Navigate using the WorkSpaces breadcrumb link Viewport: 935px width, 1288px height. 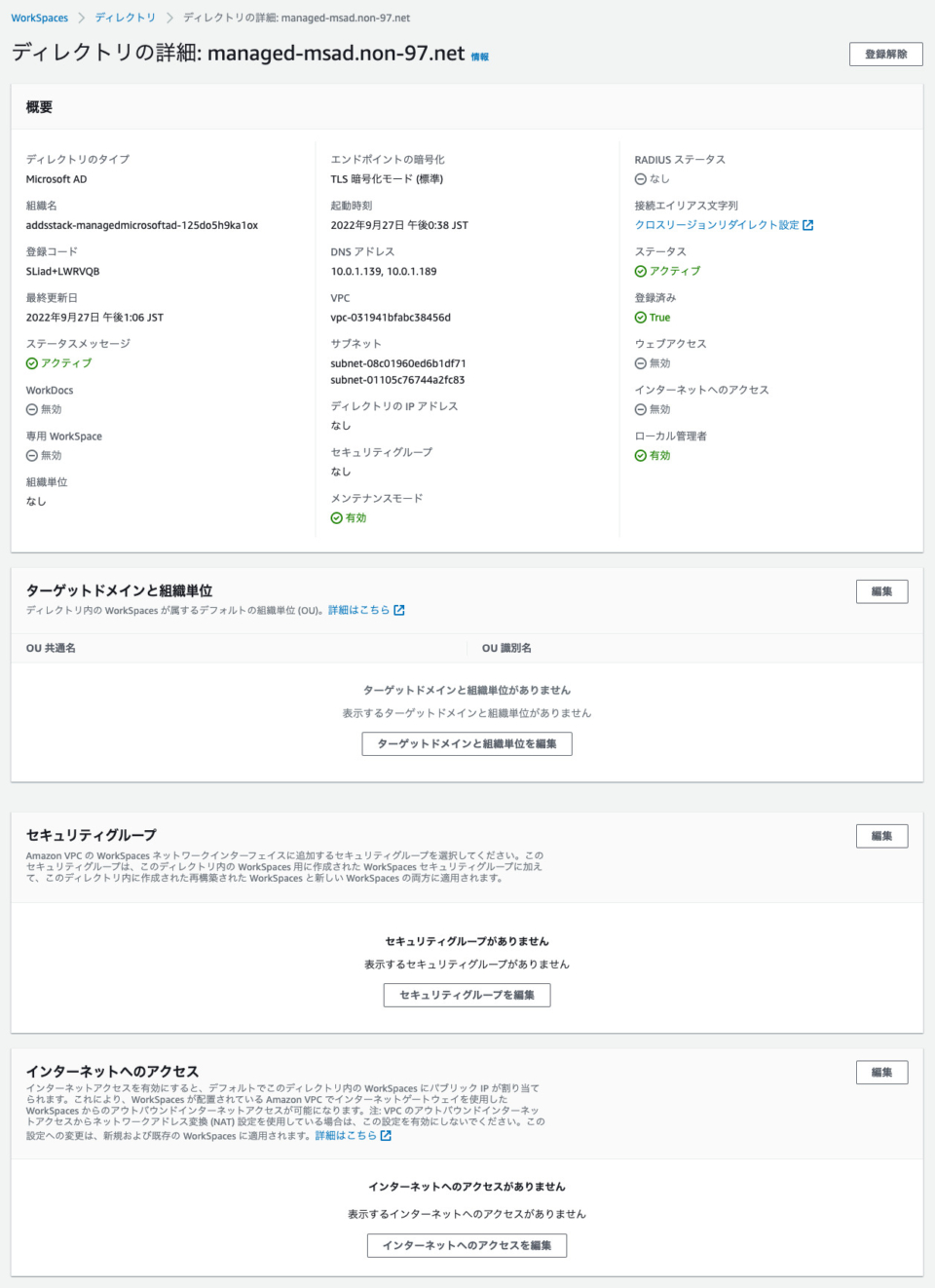[39, 17]
